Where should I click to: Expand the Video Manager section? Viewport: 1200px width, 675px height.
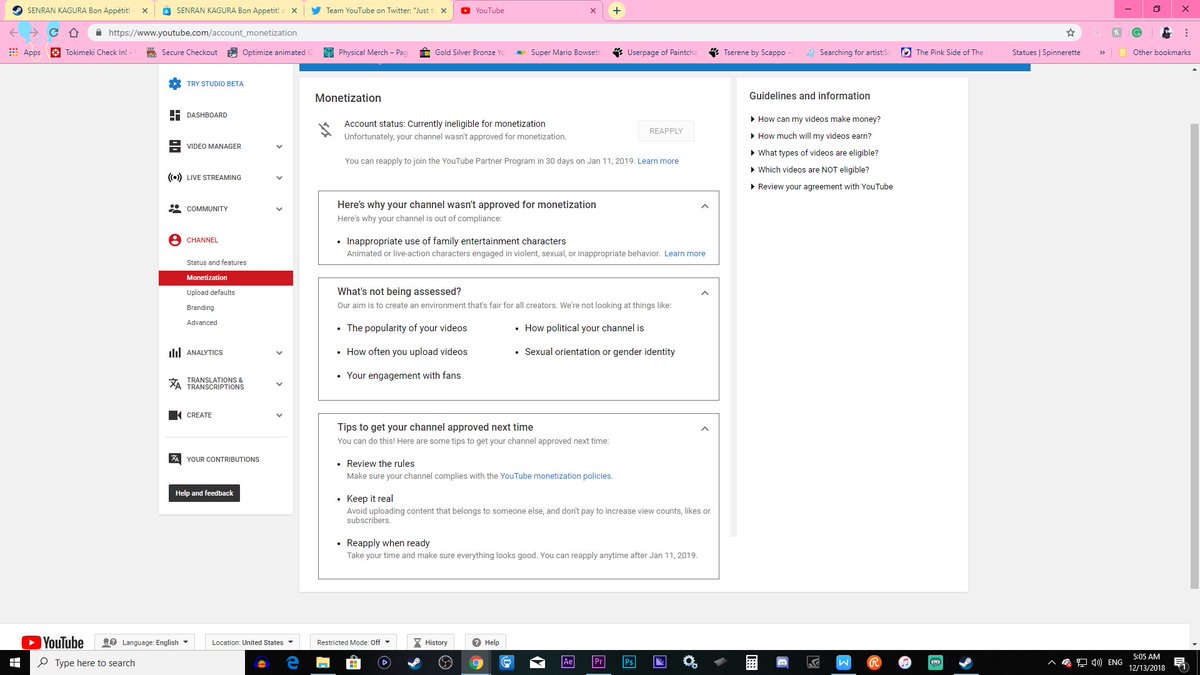pos(279,147)
